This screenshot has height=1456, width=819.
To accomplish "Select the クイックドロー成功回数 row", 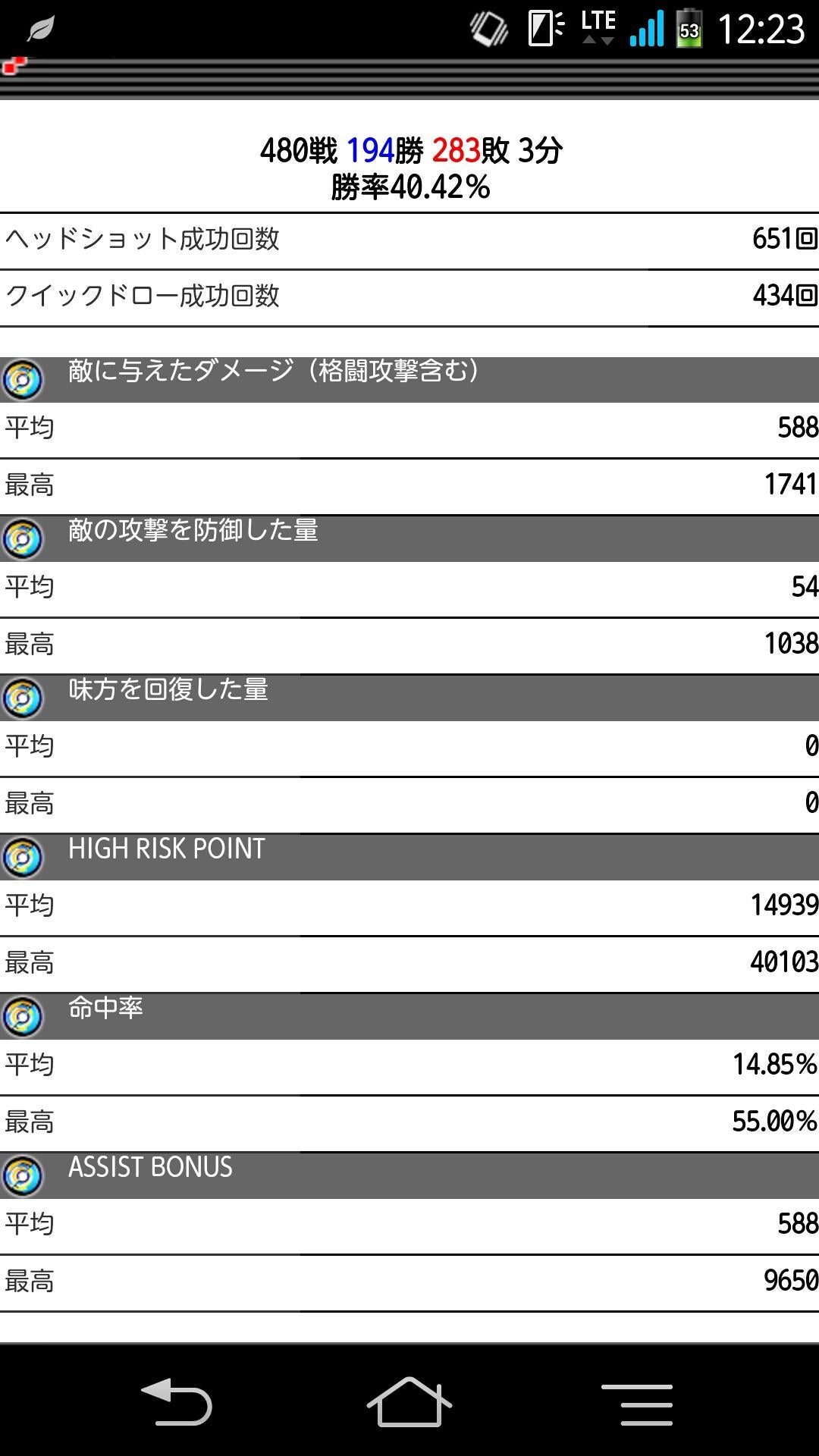I will (x=409, y=297).
